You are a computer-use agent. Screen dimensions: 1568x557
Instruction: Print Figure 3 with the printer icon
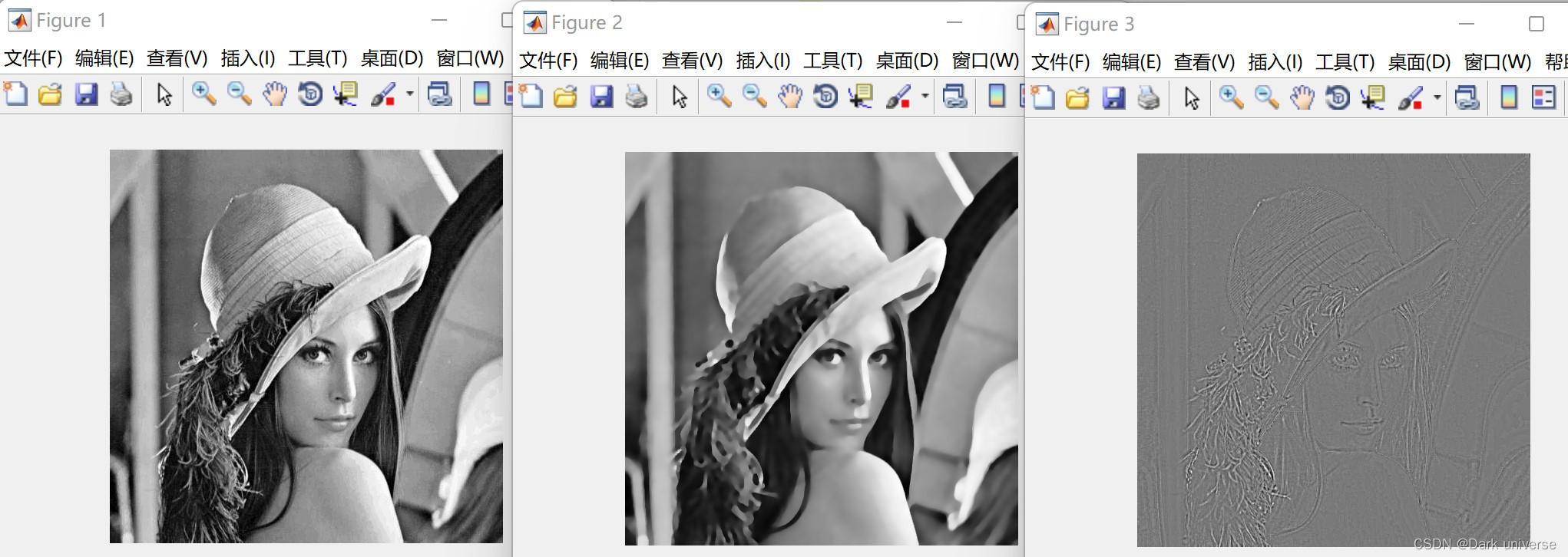coord(1149,98)
